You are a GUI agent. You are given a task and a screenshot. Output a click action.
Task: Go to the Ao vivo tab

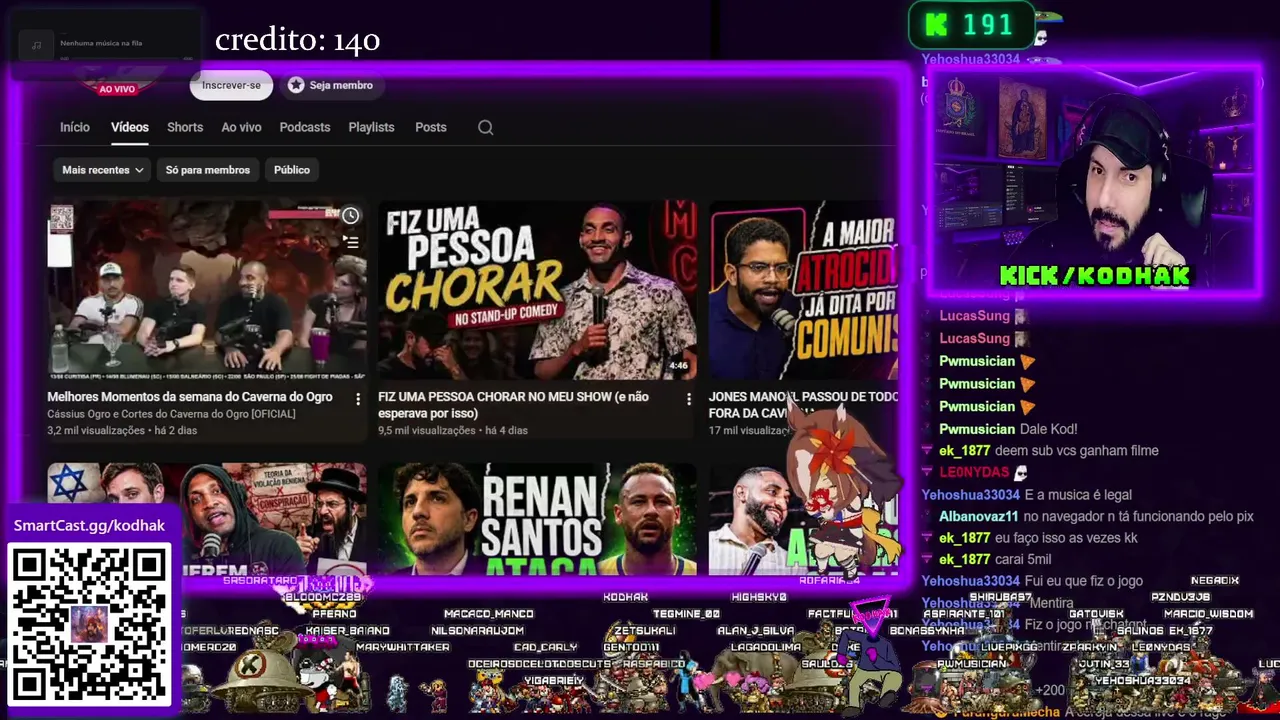[x=241, y=127]
